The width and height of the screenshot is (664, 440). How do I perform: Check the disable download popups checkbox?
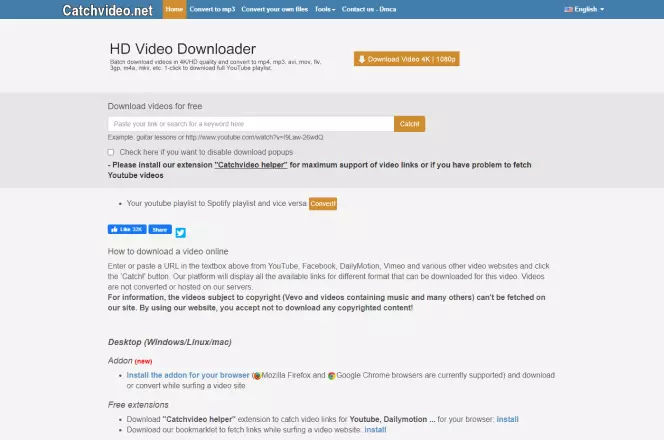click(x=111, y=152)
